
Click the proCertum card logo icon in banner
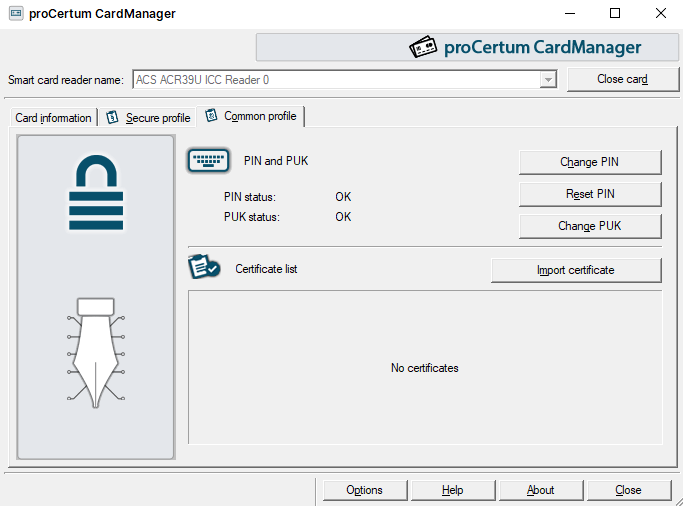tap(425, 48)
